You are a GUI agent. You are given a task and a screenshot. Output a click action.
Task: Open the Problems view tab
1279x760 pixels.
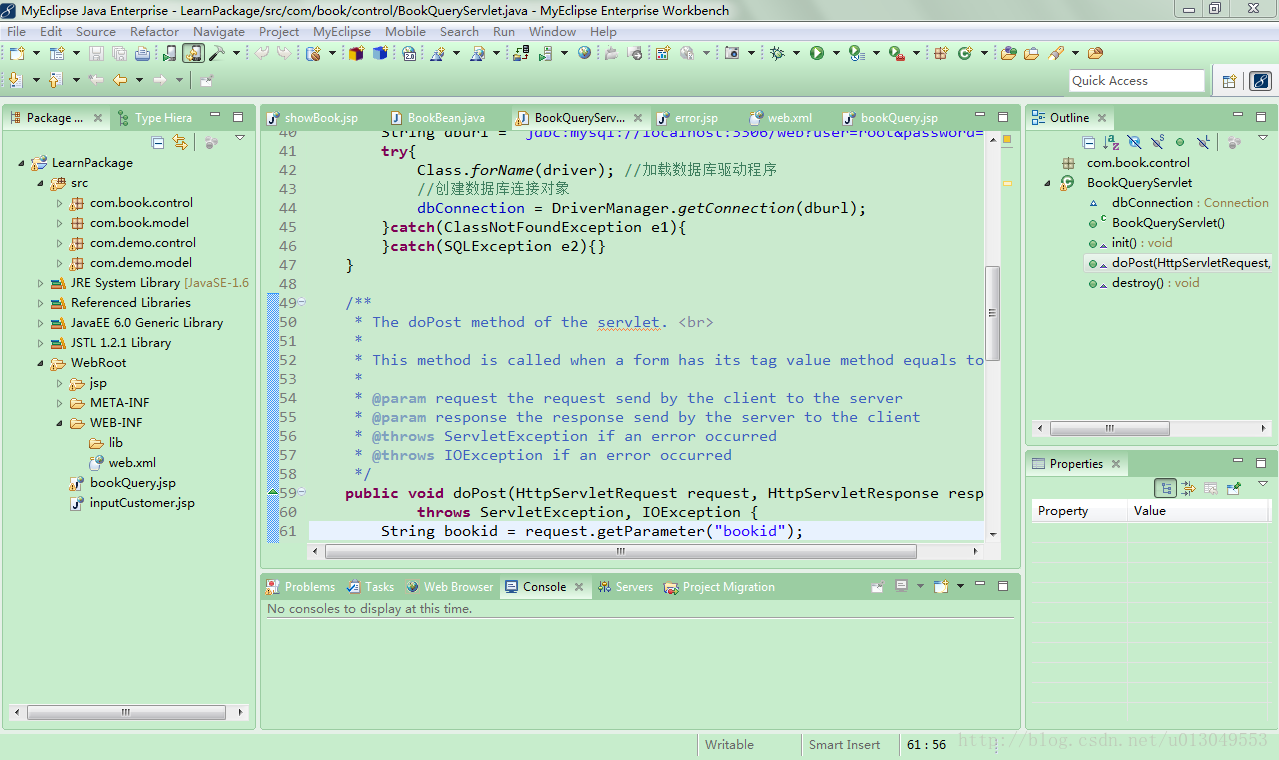point(300,587)
